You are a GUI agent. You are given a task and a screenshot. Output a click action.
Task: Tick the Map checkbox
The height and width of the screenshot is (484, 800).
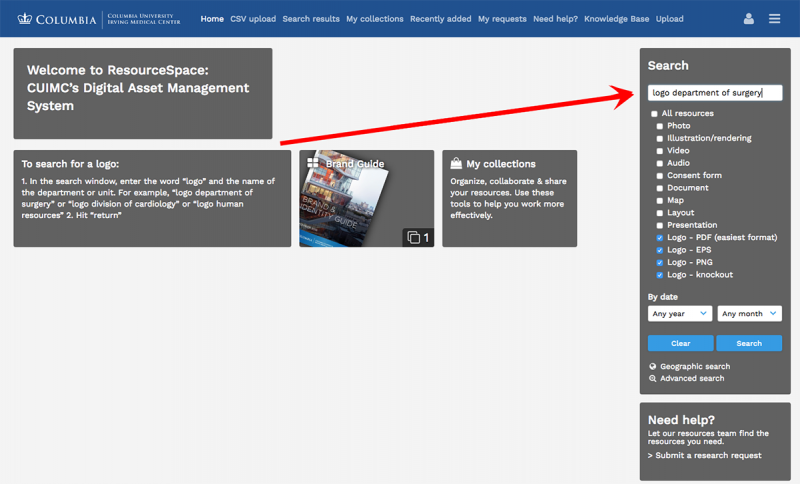(660, 200)
